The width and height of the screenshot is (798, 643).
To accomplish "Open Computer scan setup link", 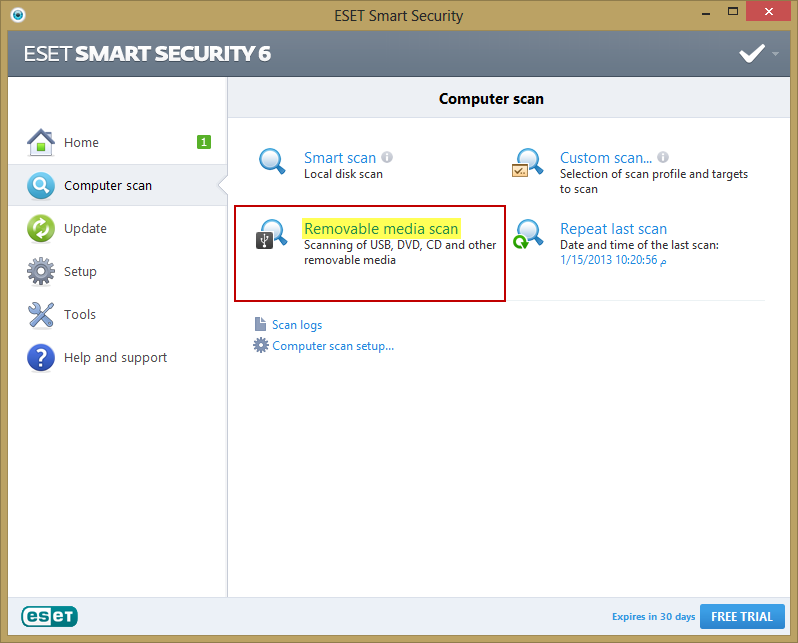I will pyautogui.click(x=333, y=346).
